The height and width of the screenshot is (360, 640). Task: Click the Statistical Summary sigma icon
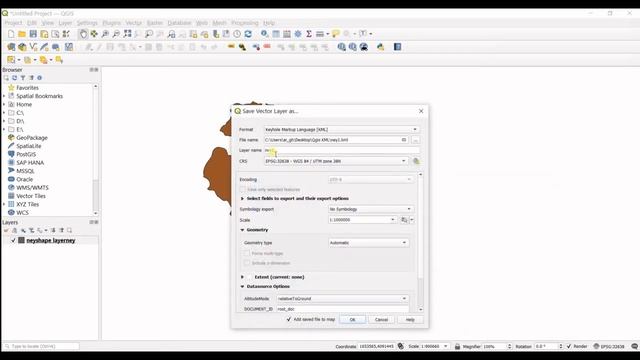coord(309,34)
